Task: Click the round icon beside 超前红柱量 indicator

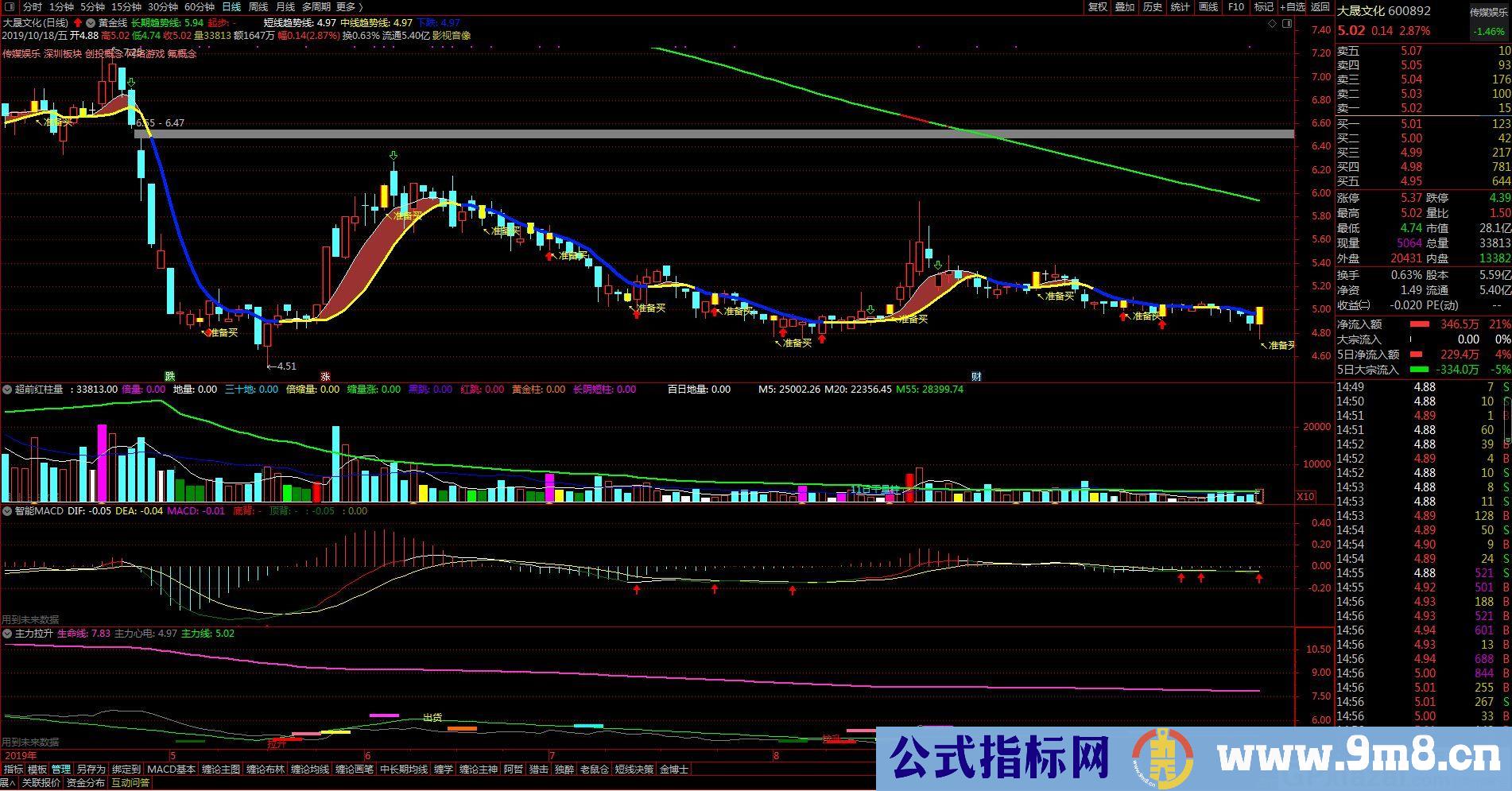Action: coord(7,390)
